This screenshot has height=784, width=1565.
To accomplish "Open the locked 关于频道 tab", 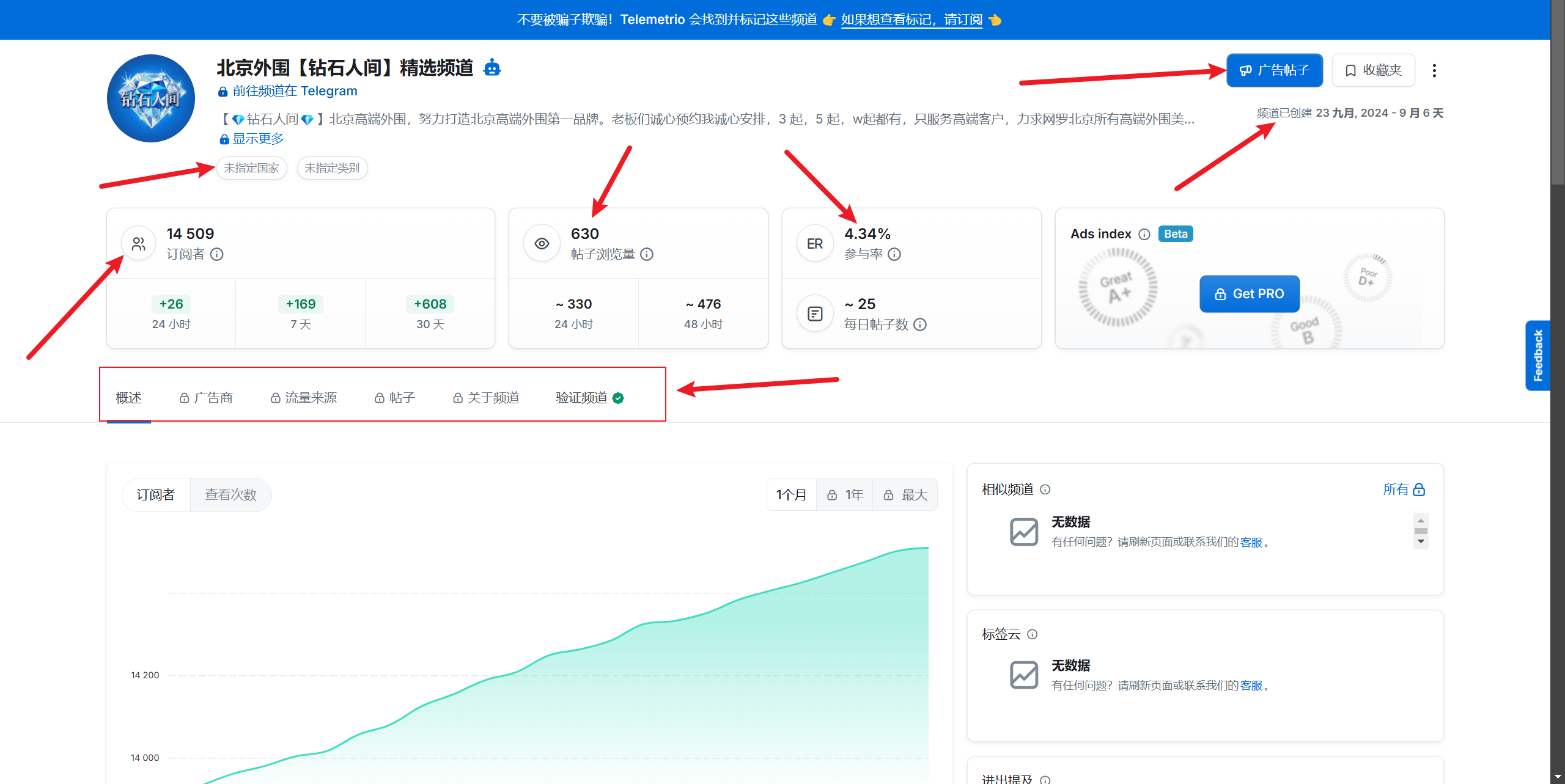I will (x=486, y=398).
